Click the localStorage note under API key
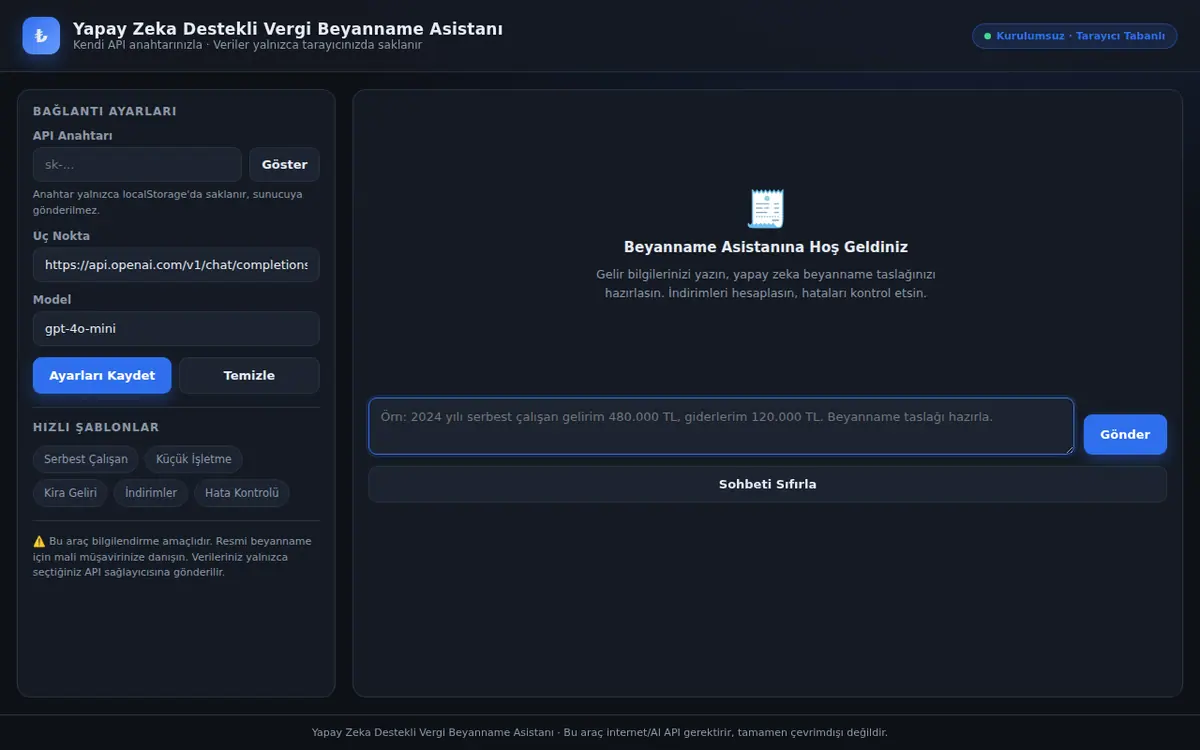This screenshot has width=1200, height=750. coord(168,202)
